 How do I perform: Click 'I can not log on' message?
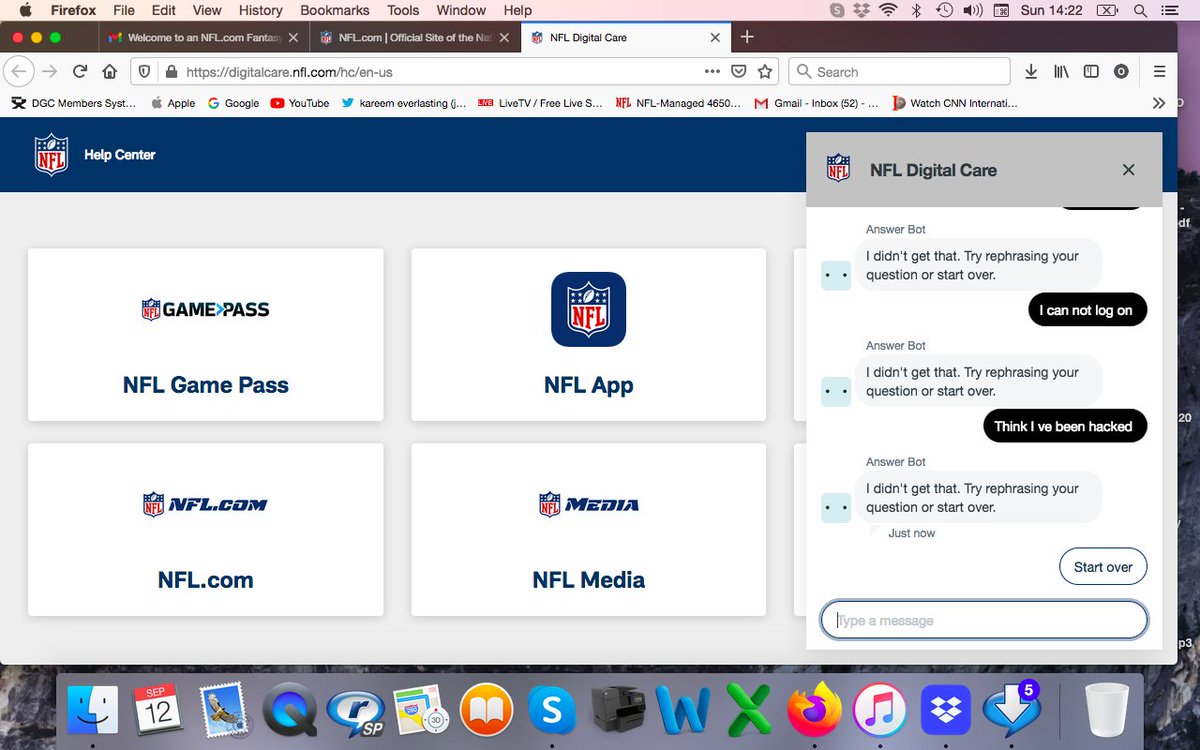tap(1087, 310)
